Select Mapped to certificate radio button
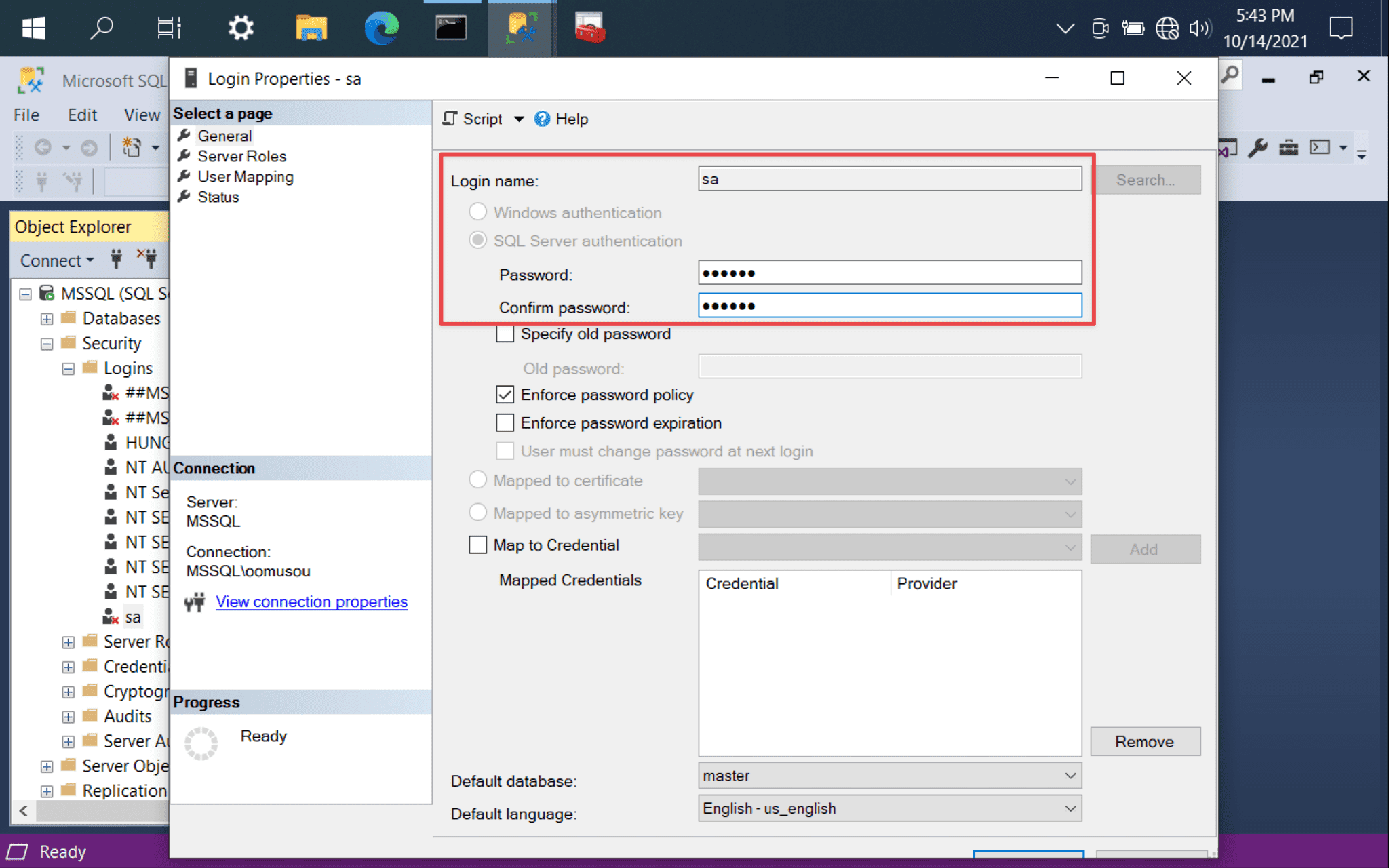Image resolution: width=1389 pixels, height=868 pixels. [477, 480]
